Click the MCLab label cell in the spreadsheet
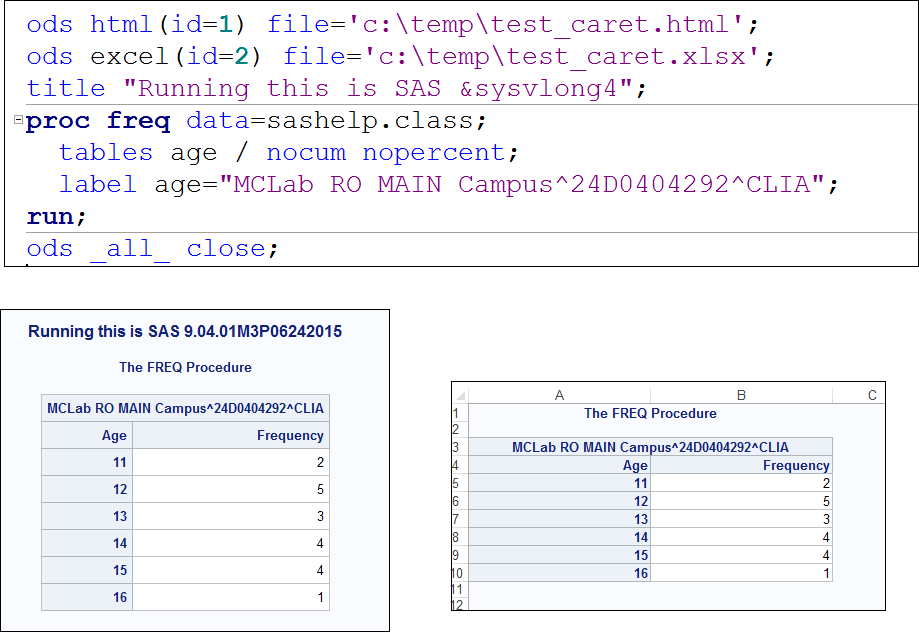 pos(650,447)
